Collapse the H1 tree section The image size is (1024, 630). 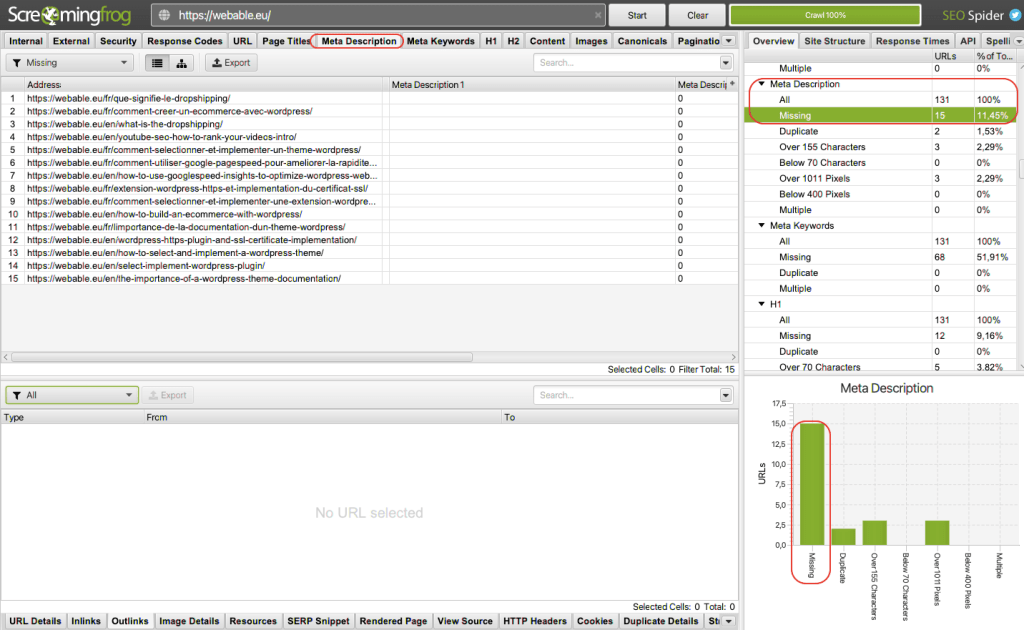point(761,304)
